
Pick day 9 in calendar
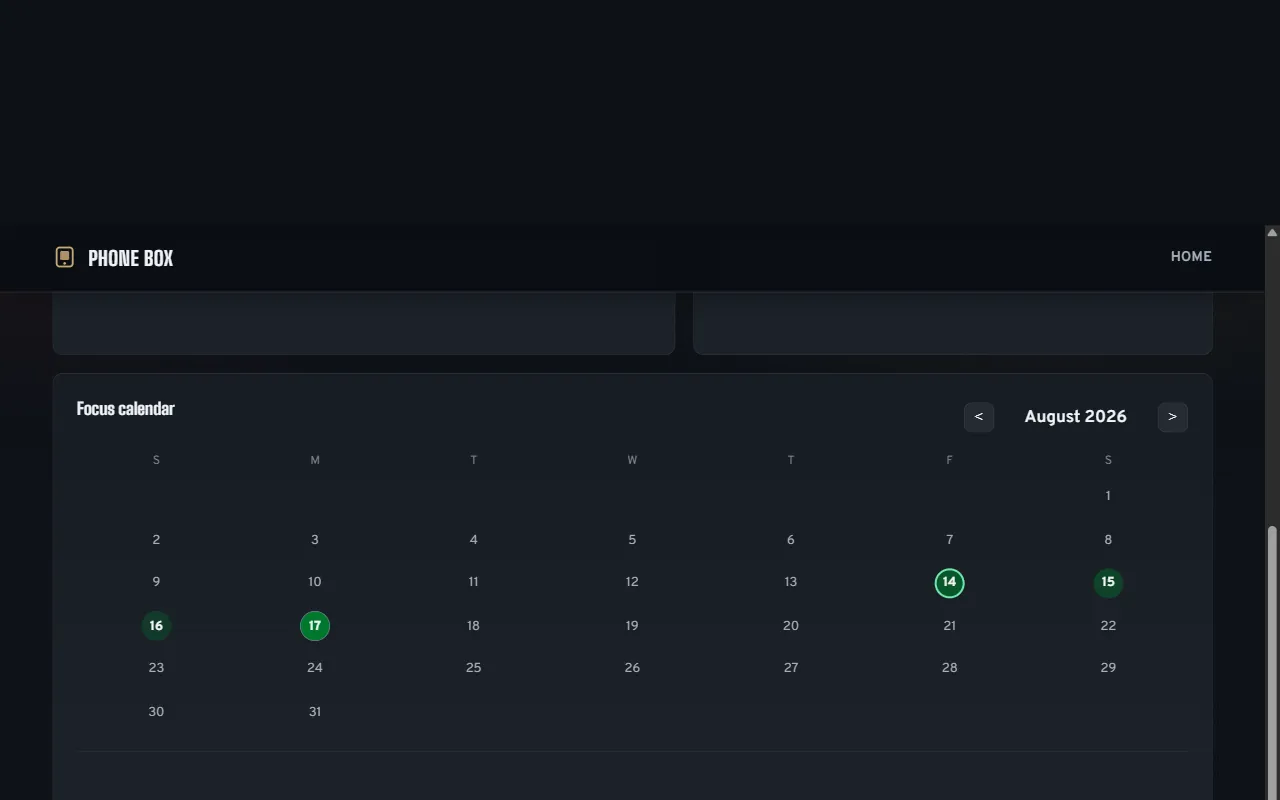coord(156,582)
